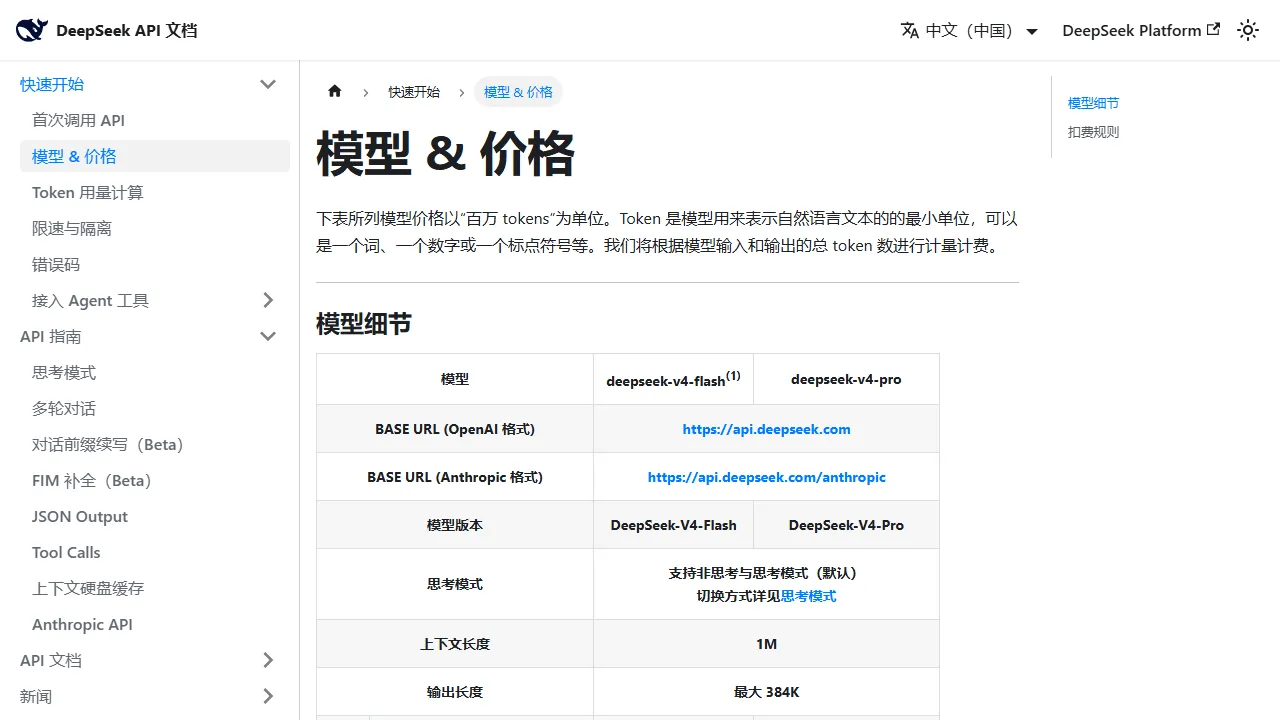Open 上下文硬盘缓存 sidebar page
Screen dimensions: 1280x720
click(155, 588)
